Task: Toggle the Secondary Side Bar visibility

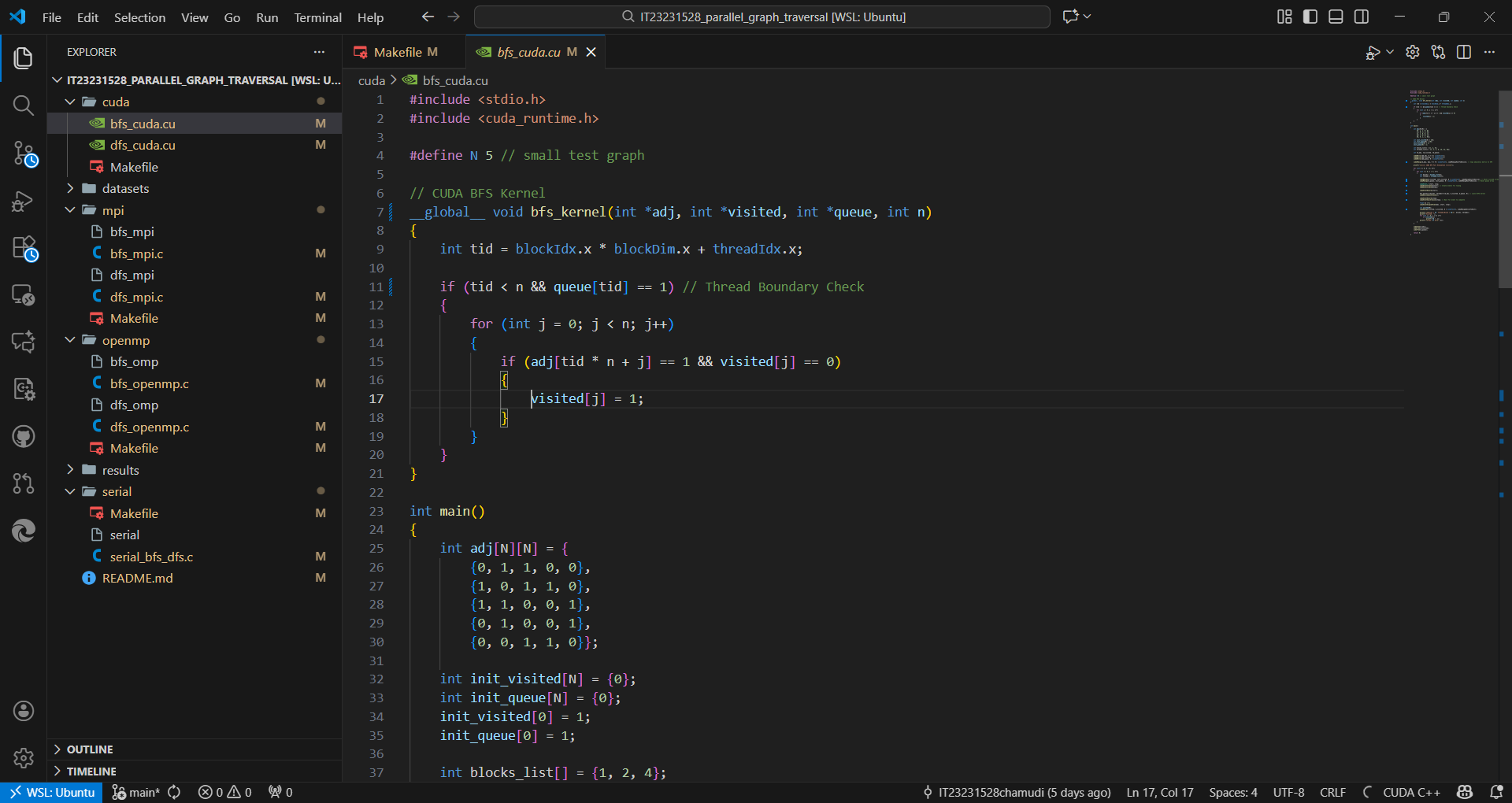Action: 1362,17
